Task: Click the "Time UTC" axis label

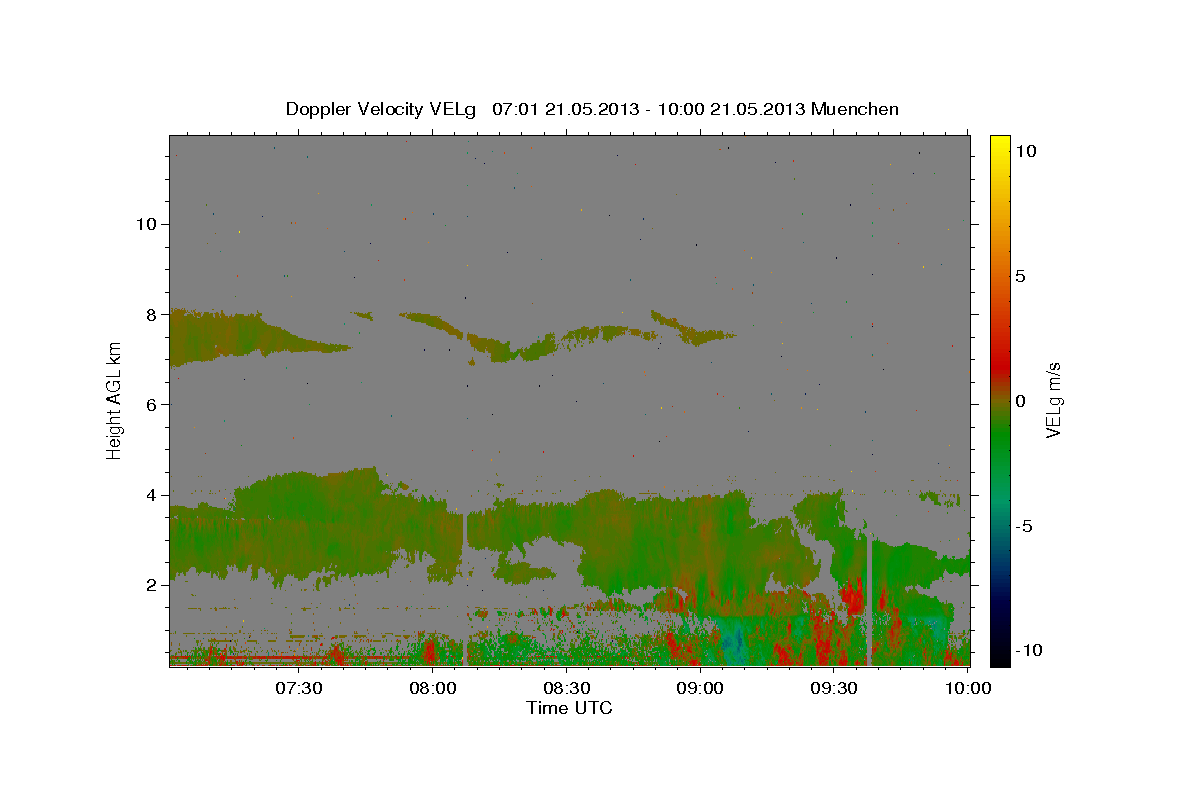Action: pos(569,708)
